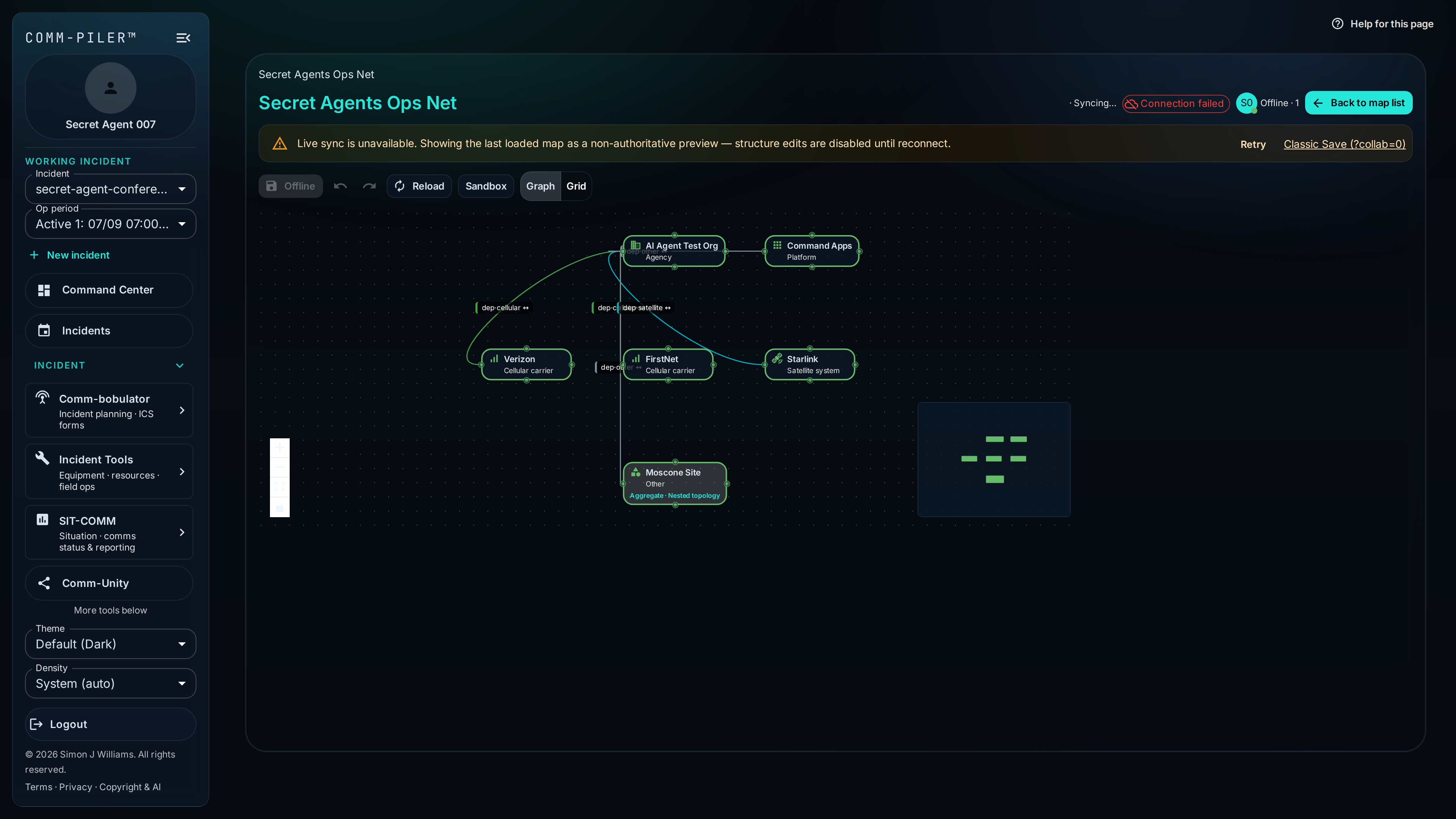Image resolution: width=1456 pixels, height=819 pixels.
Task: Collapse the sidebar using the menu icon
Action: (183, 38)
